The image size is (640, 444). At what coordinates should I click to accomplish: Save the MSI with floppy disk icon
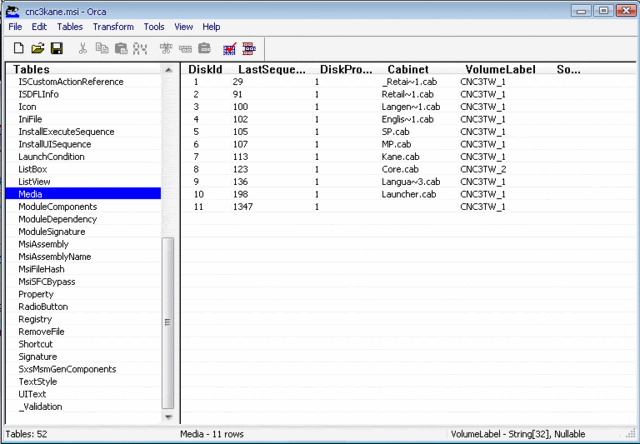56,49
